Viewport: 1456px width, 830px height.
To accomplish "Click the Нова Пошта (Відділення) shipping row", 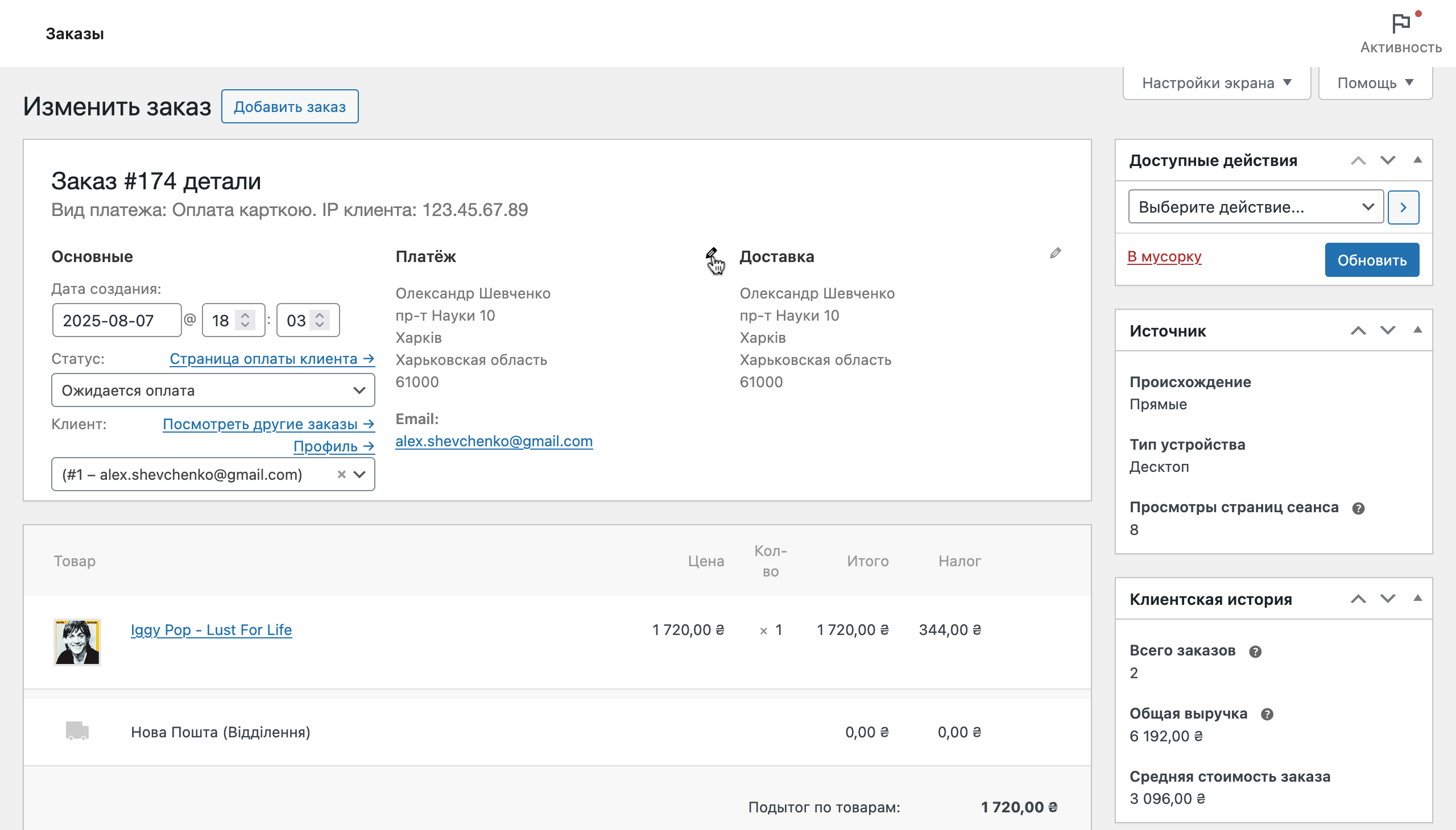I will click(557, 732).
